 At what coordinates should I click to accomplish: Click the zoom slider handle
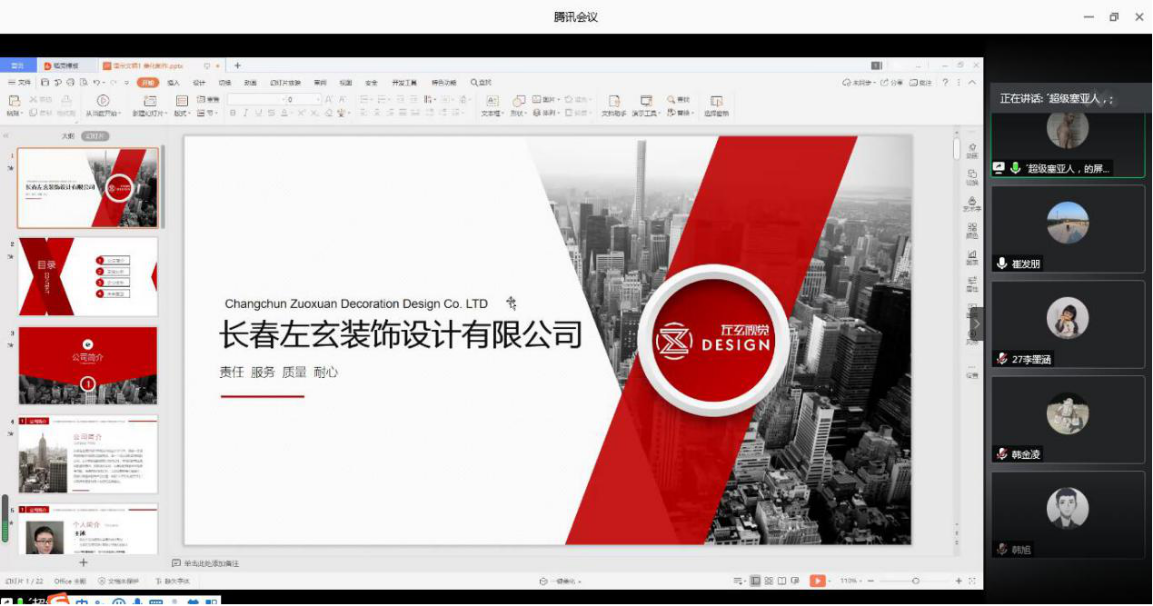pos(915,581)
